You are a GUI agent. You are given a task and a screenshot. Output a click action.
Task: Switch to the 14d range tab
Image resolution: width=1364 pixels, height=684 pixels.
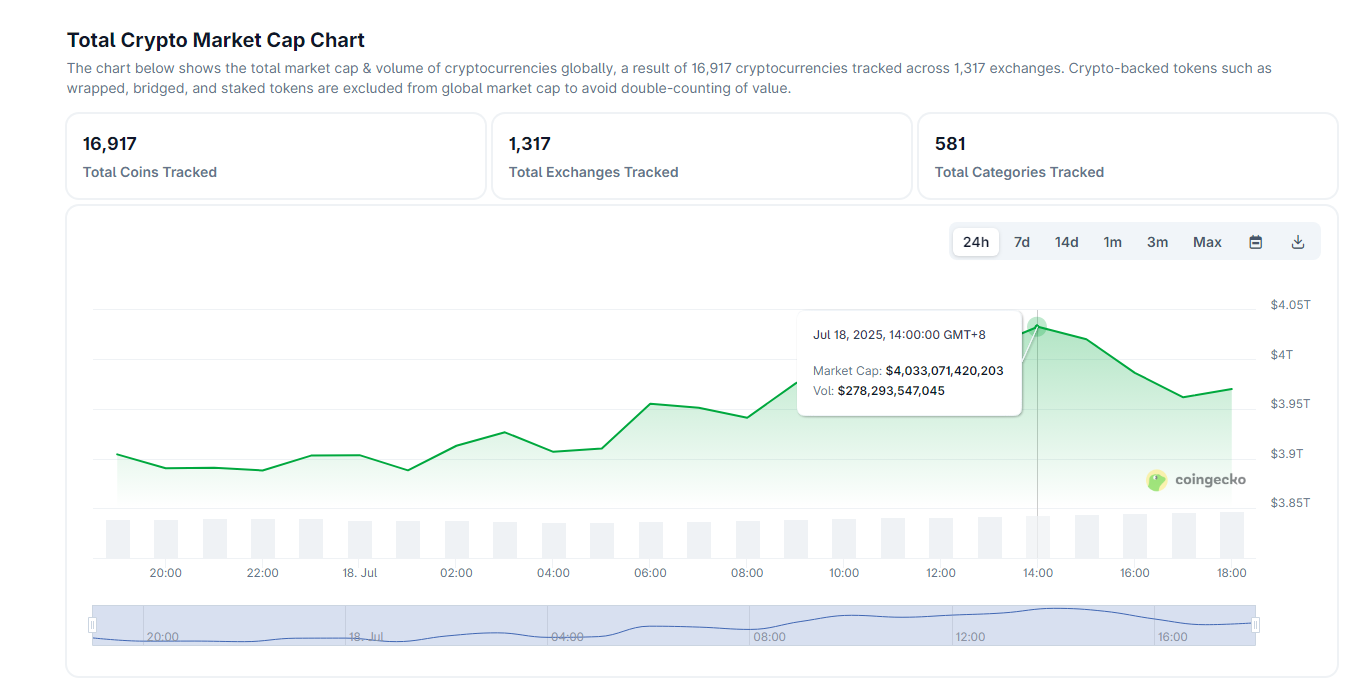coord(1067,242)
